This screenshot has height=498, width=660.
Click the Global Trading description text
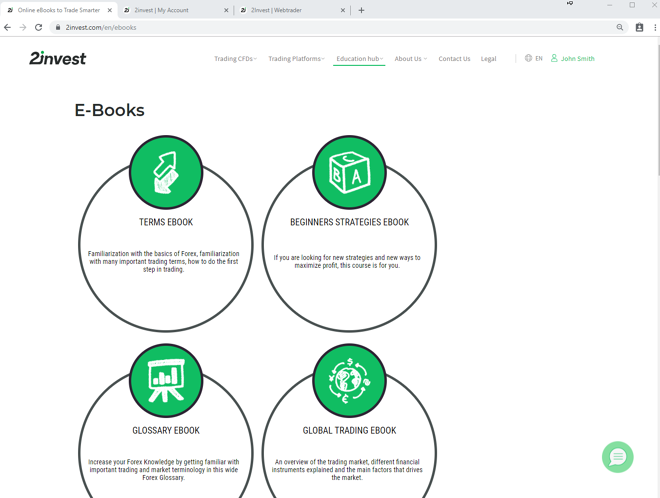coord(347,470)
